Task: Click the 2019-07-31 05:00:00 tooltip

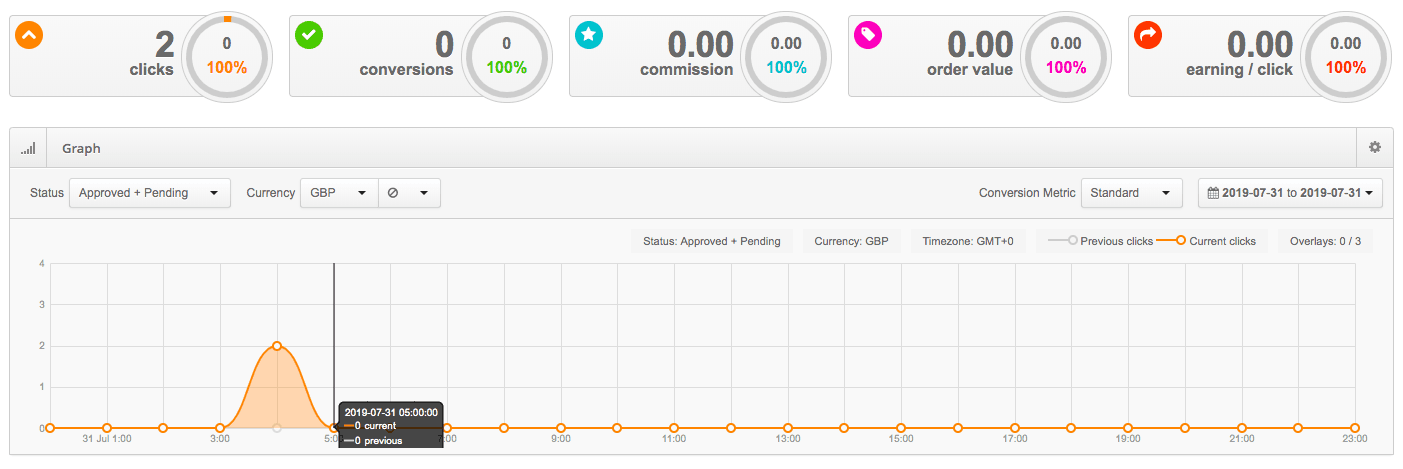Action: pos(391,425)
